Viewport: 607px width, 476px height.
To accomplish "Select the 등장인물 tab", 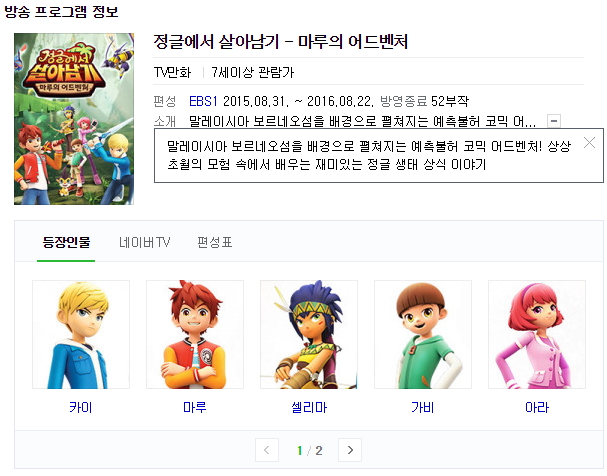I will point(66,243).
